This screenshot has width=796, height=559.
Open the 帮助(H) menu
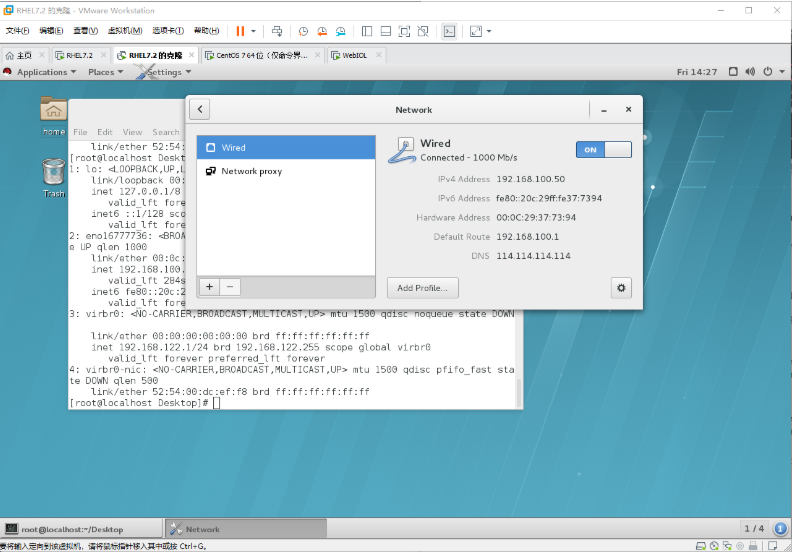207,31
